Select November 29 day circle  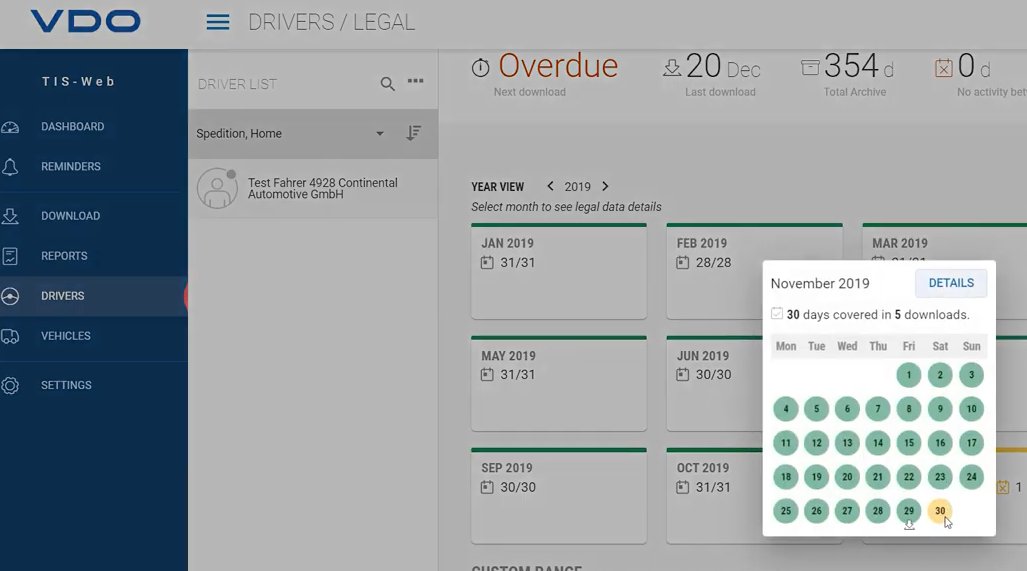909,511
